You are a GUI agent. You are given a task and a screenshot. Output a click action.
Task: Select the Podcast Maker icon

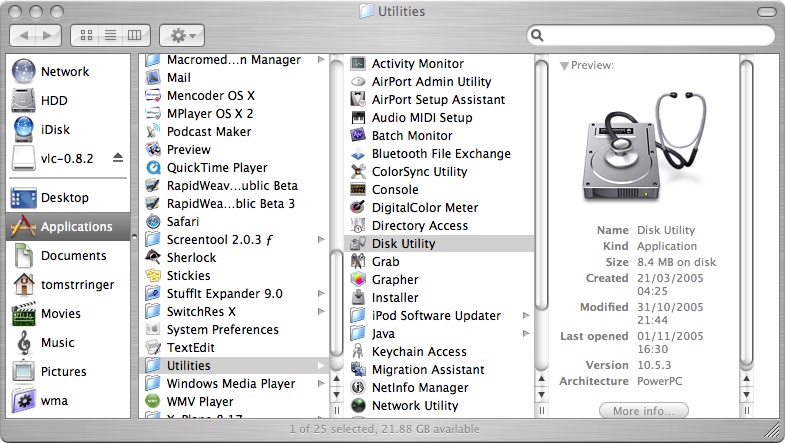153,132
